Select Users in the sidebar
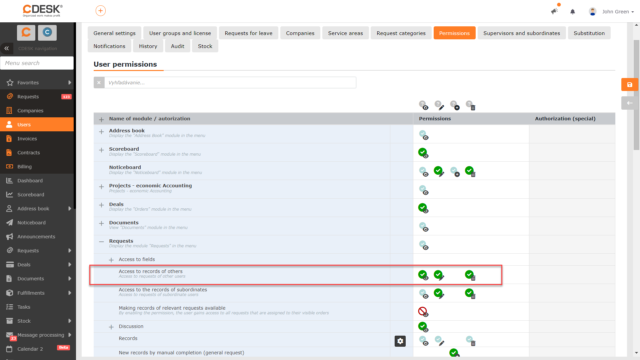 tap(37, 124)
